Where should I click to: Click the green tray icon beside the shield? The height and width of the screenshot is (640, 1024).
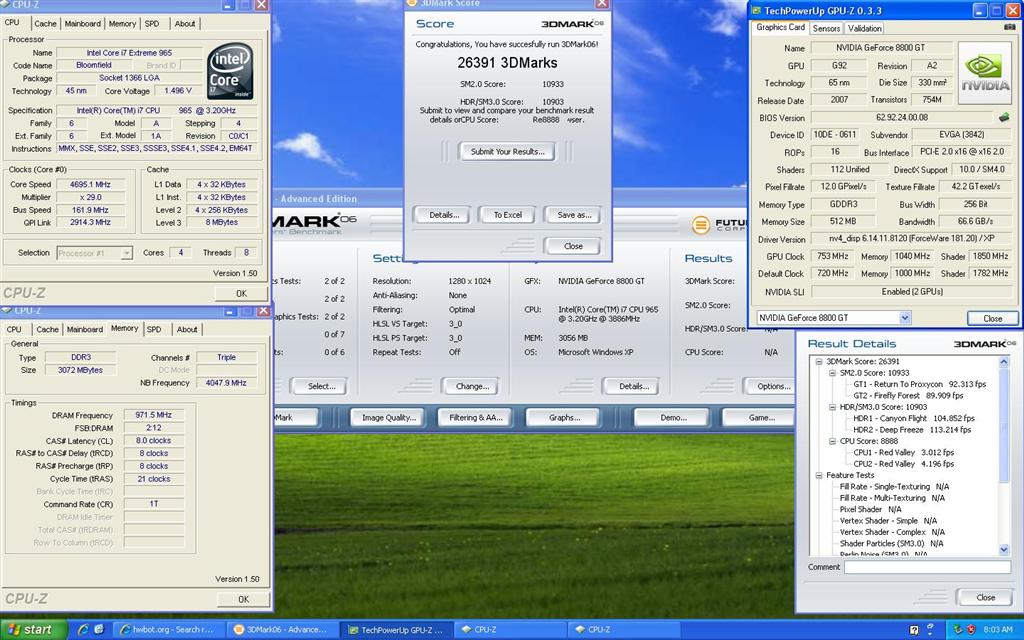(x=957, y=630)
